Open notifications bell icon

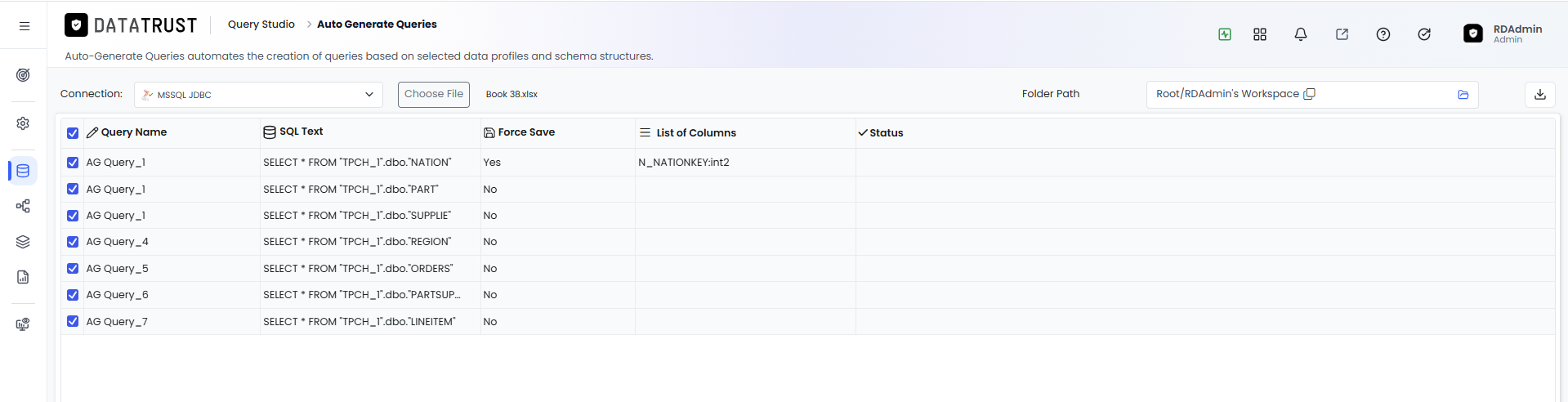1301,34
